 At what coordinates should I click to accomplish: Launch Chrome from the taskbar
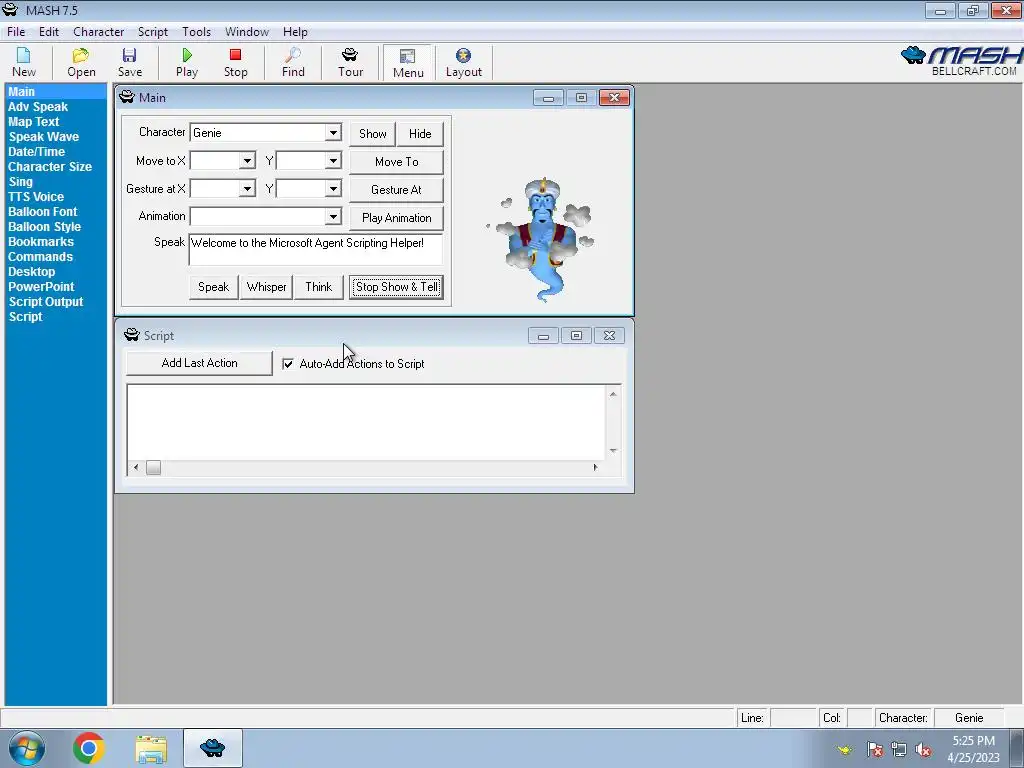point(89,748)
